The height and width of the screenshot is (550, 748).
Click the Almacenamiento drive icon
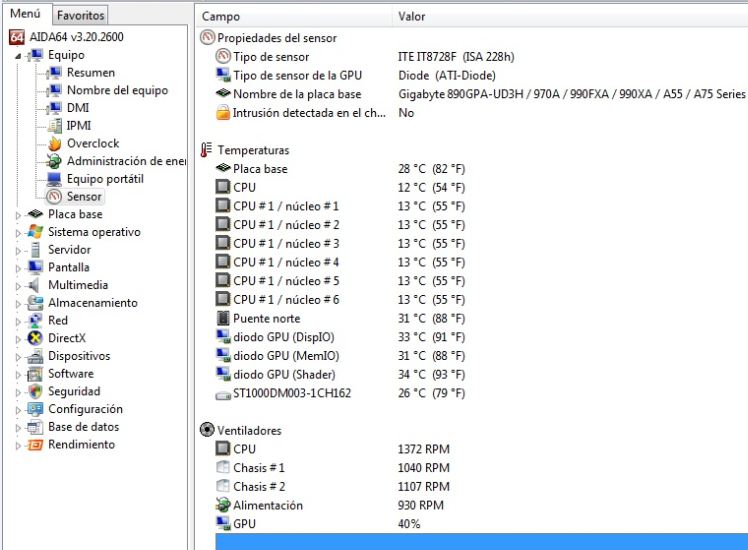[x=35, y=303]
